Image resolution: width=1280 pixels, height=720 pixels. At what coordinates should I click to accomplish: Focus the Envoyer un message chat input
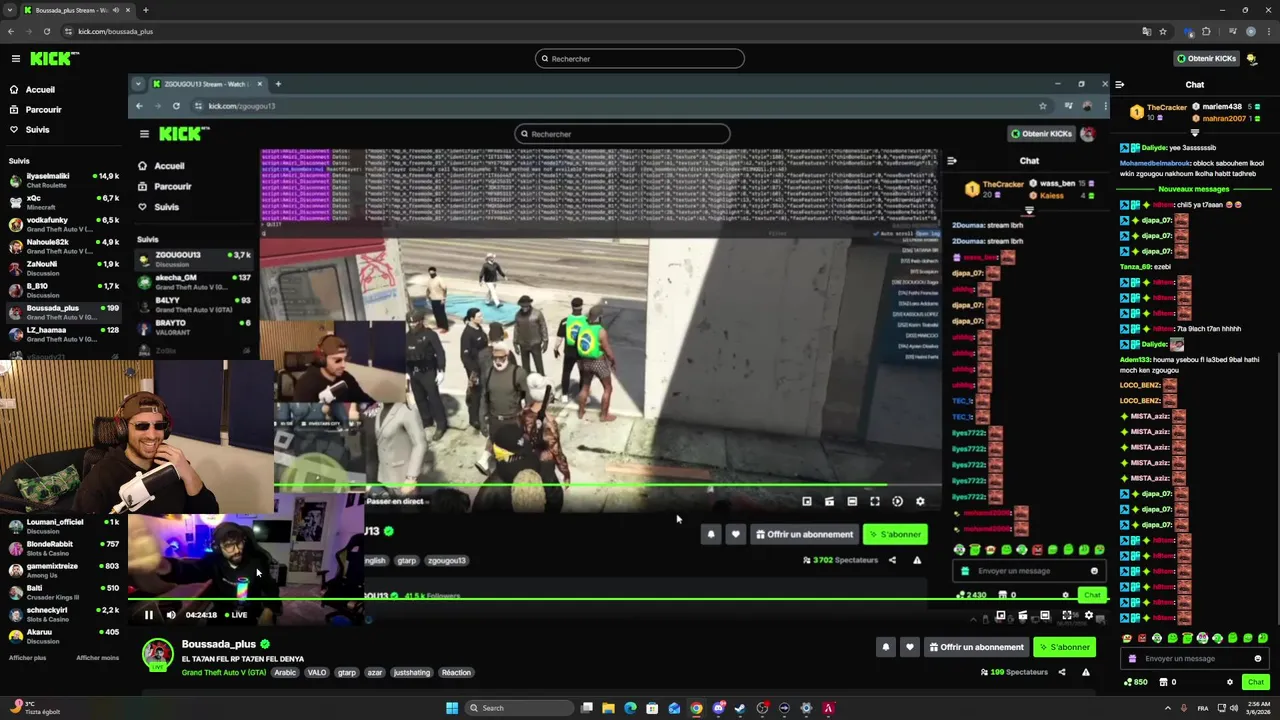click(1194, 659)
